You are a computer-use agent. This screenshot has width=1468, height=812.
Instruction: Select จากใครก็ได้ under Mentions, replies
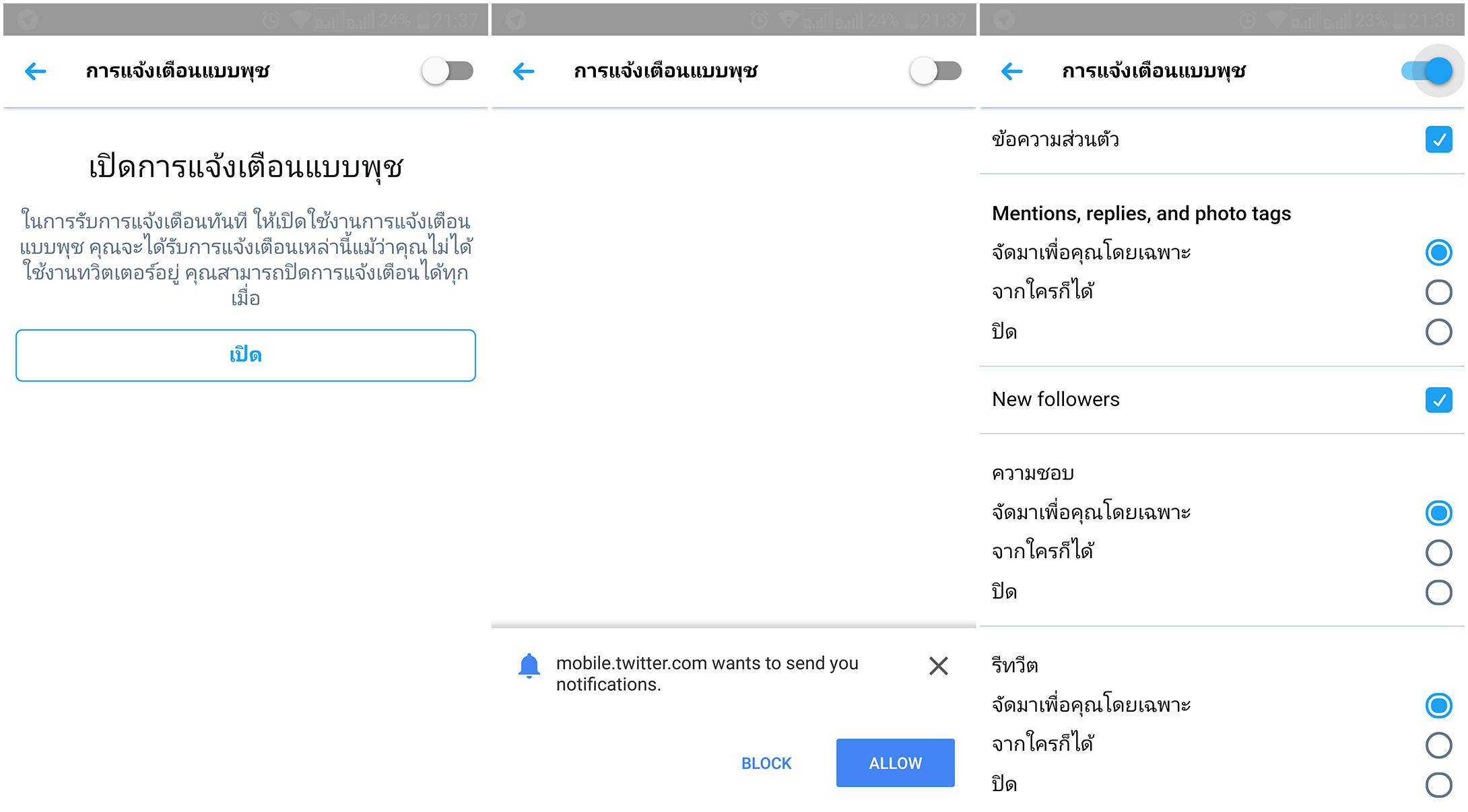tap(1438, 292)
